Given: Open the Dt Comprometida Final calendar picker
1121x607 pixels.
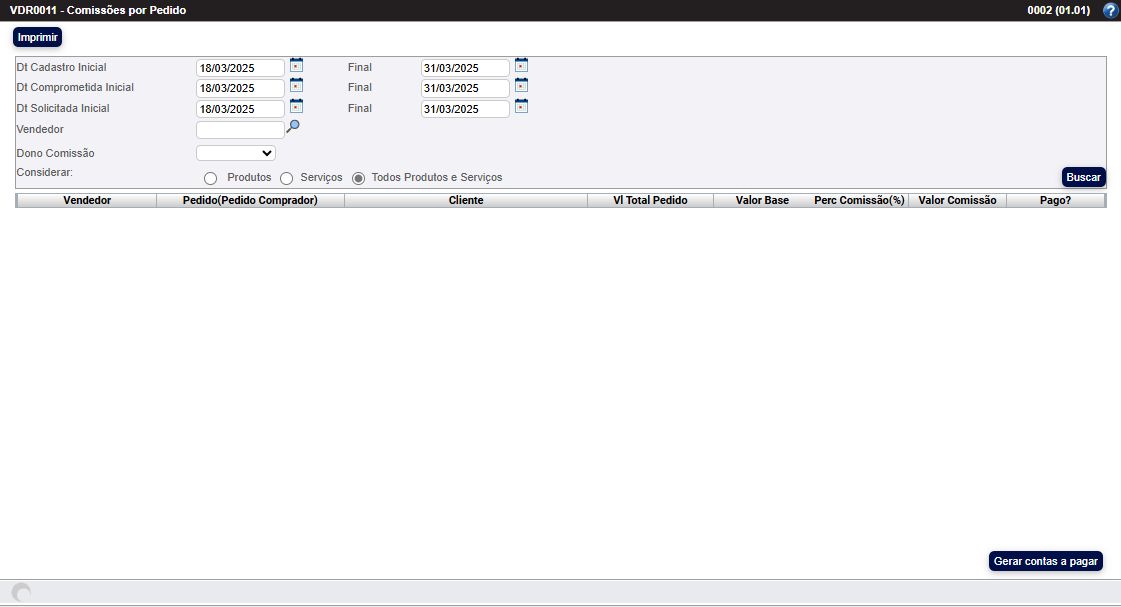Looking at the screenshot, I should click(x=521, y=84).
